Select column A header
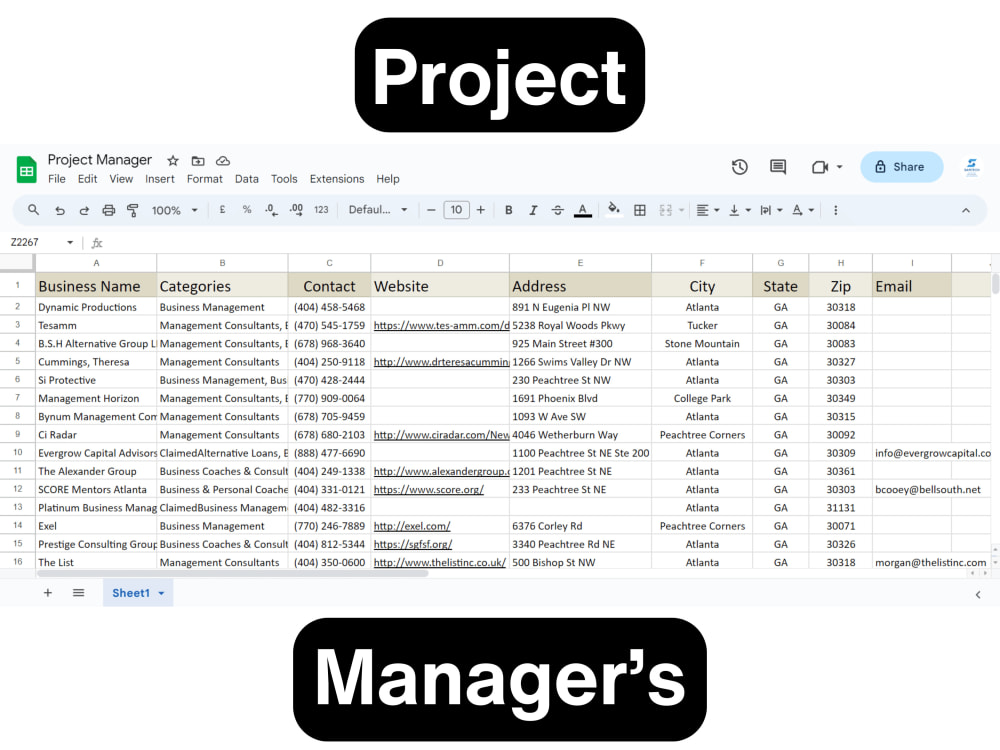The height and width of the screenshot is (750, 1000). pyautogui.click(x=96, y=263)
